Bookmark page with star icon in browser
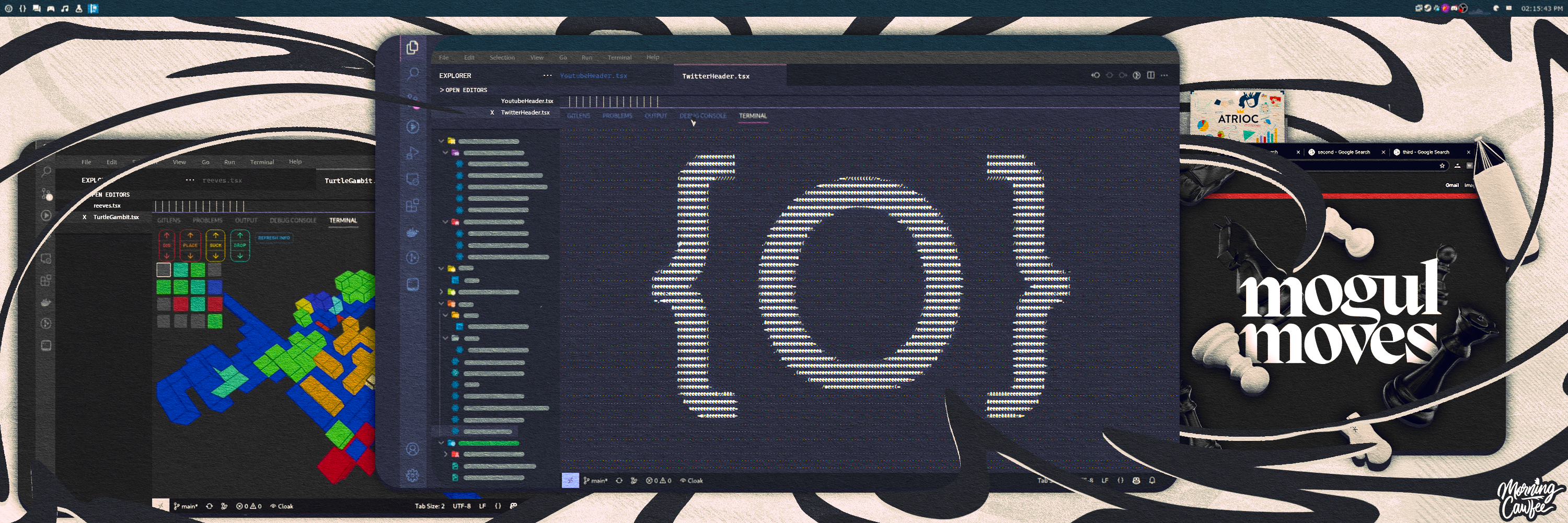 (1442, 166)
